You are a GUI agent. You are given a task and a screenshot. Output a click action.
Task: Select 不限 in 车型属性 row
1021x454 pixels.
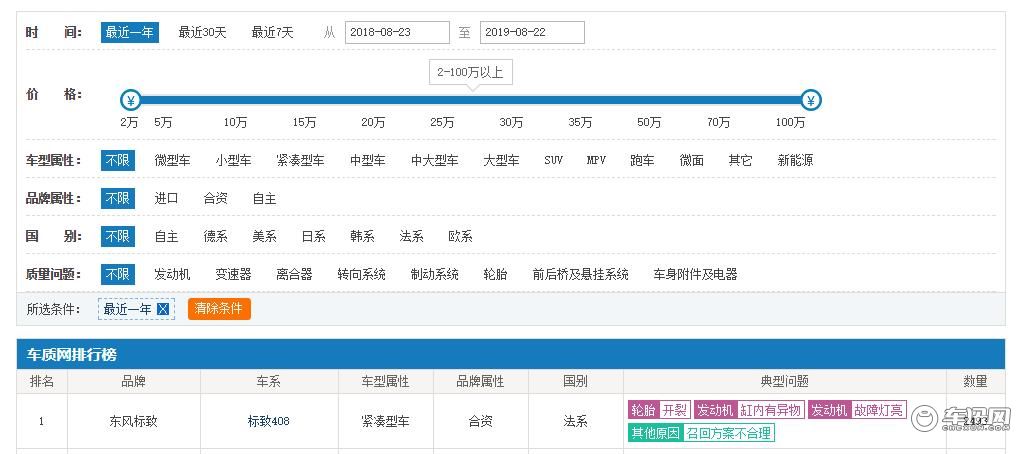[118, 160]
